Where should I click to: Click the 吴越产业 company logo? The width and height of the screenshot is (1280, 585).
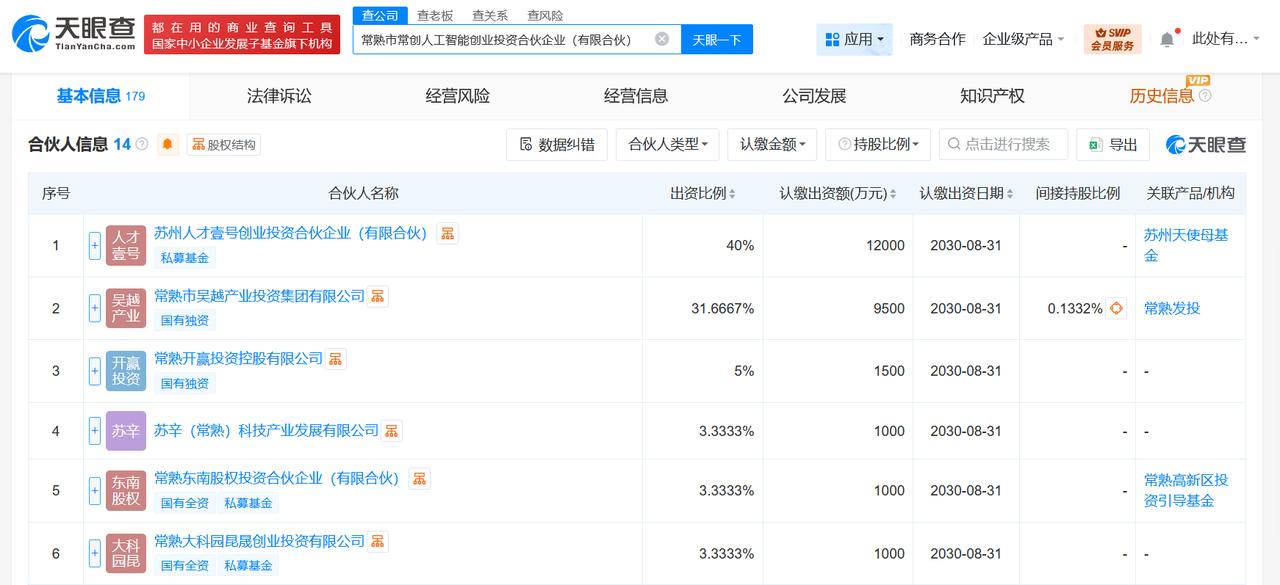coord(126,308)
